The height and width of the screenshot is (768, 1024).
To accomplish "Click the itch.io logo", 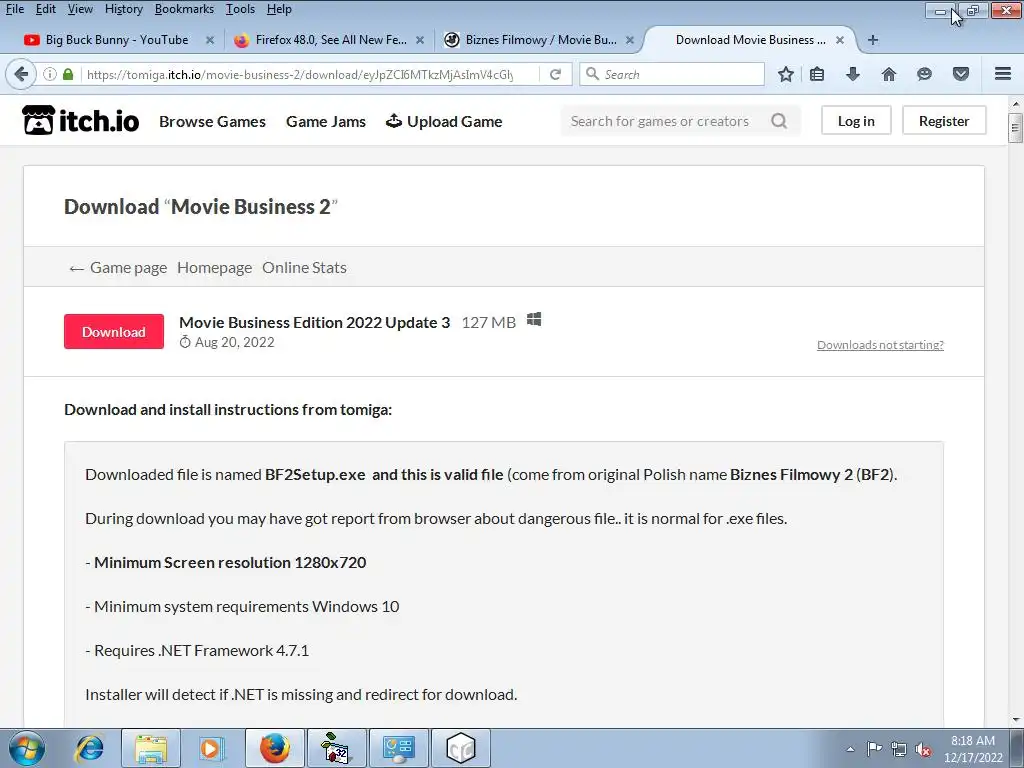I will (80, 121).
